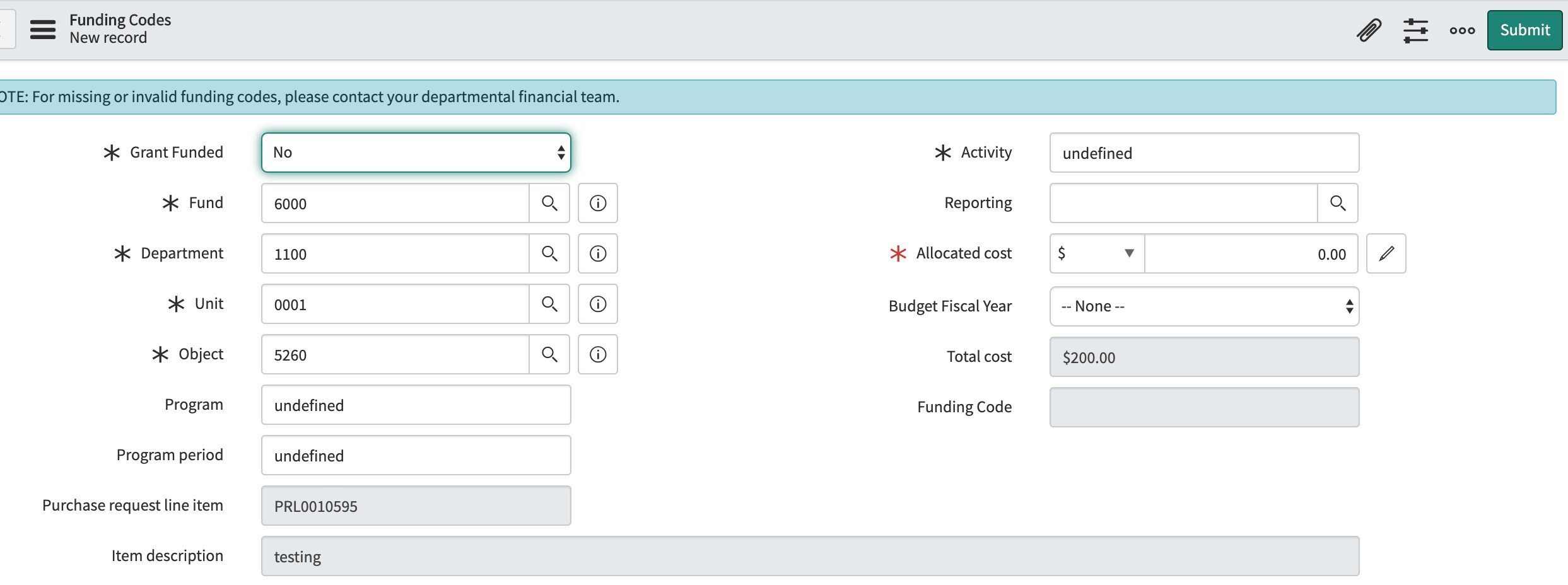Click the Activity field showing undefined
The image size is (1568, 585).
pyautogui.click(x=1203, y=152)
